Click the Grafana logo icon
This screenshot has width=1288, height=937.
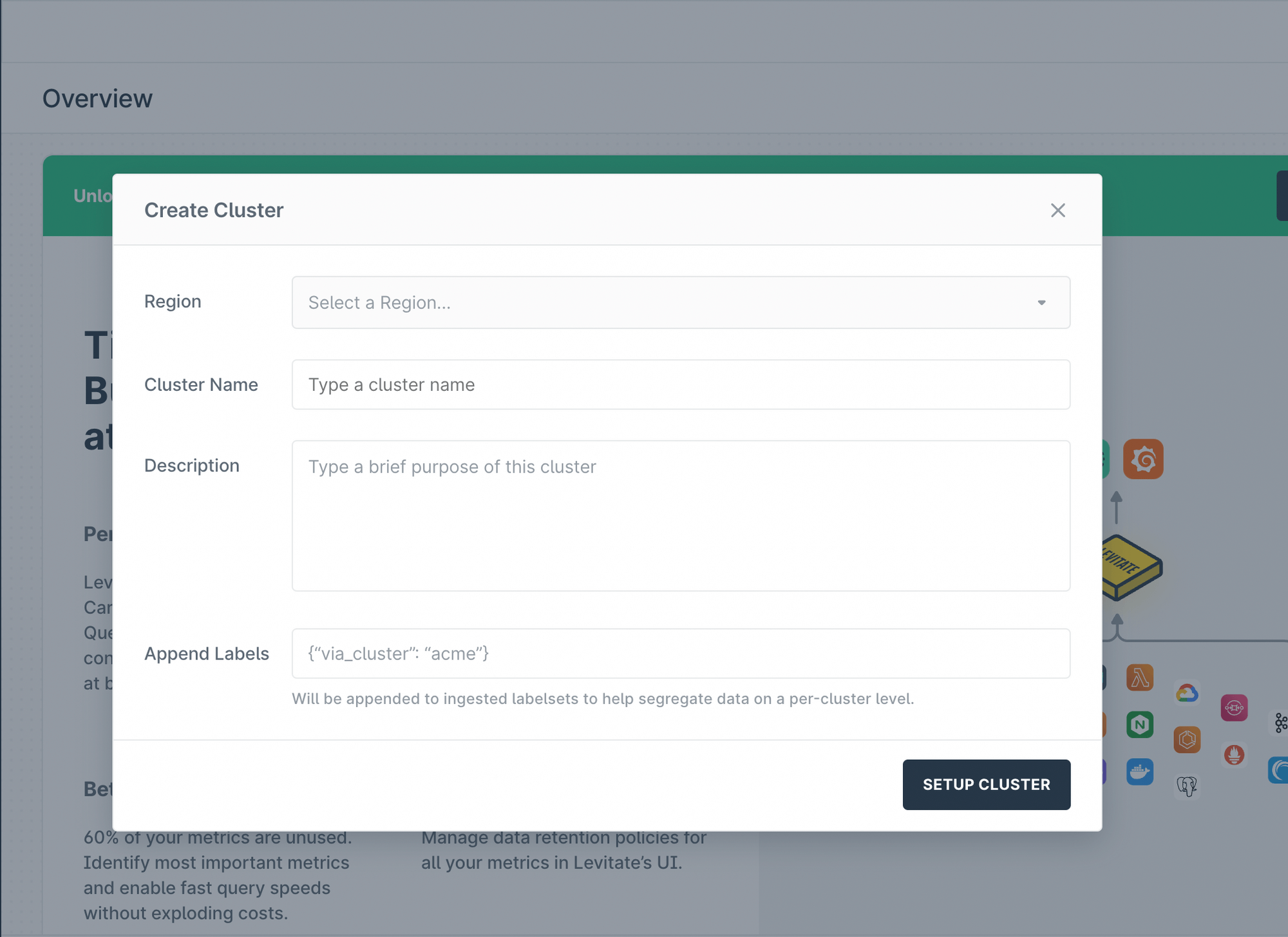(x=1143, y=459)
